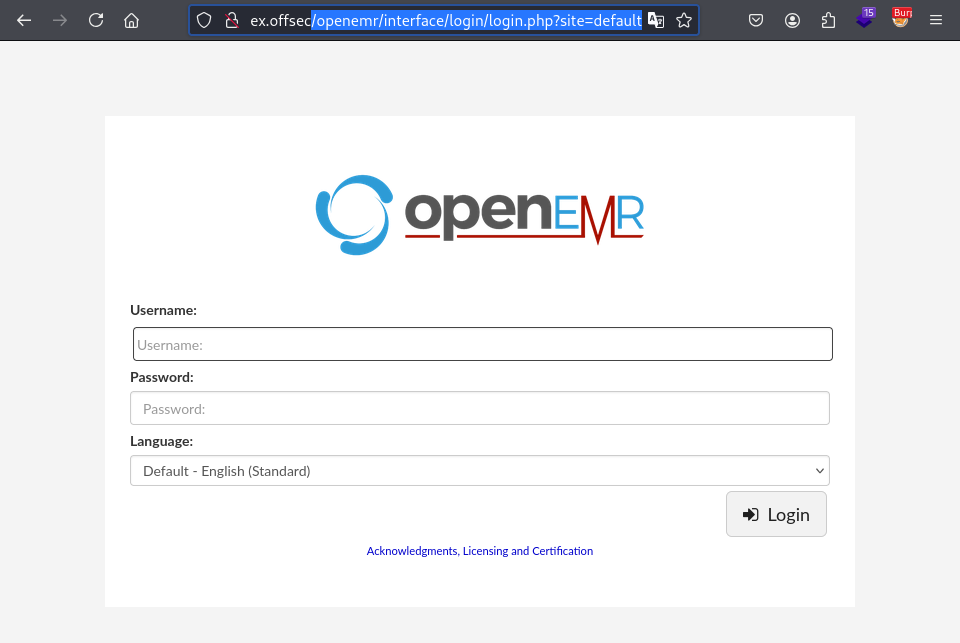
Task: Click the Username: label
Action: coord(163,310)
